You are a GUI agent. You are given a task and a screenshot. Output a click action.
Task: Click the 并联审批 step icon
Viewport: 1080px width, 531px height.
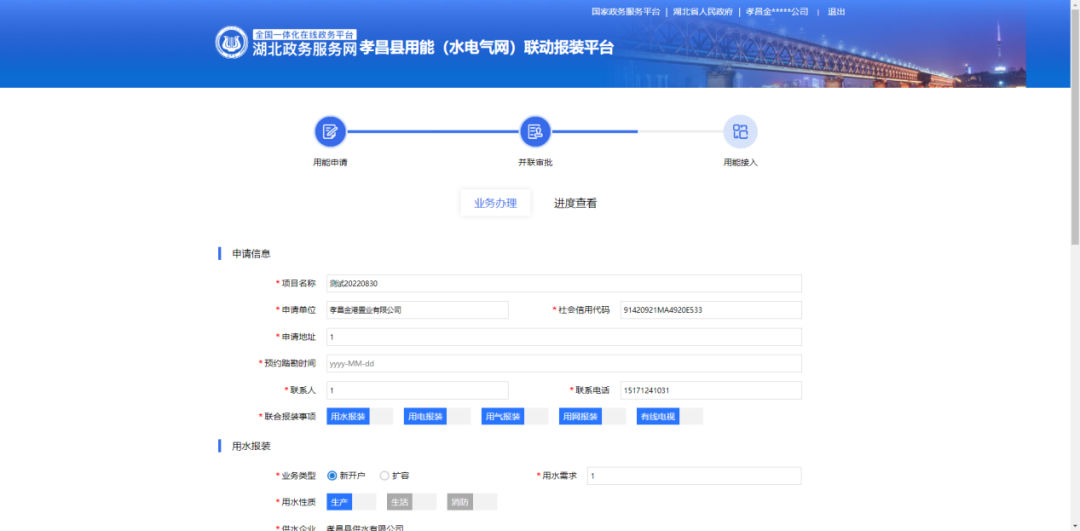tap(535, 131)
